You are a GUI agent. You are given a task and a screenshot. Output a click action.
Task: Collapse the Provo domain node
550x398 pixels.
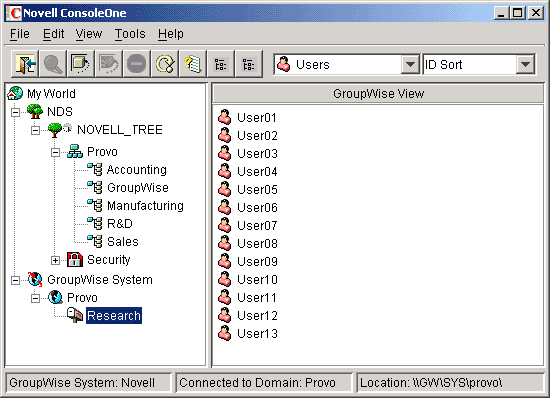pos(35,298)
